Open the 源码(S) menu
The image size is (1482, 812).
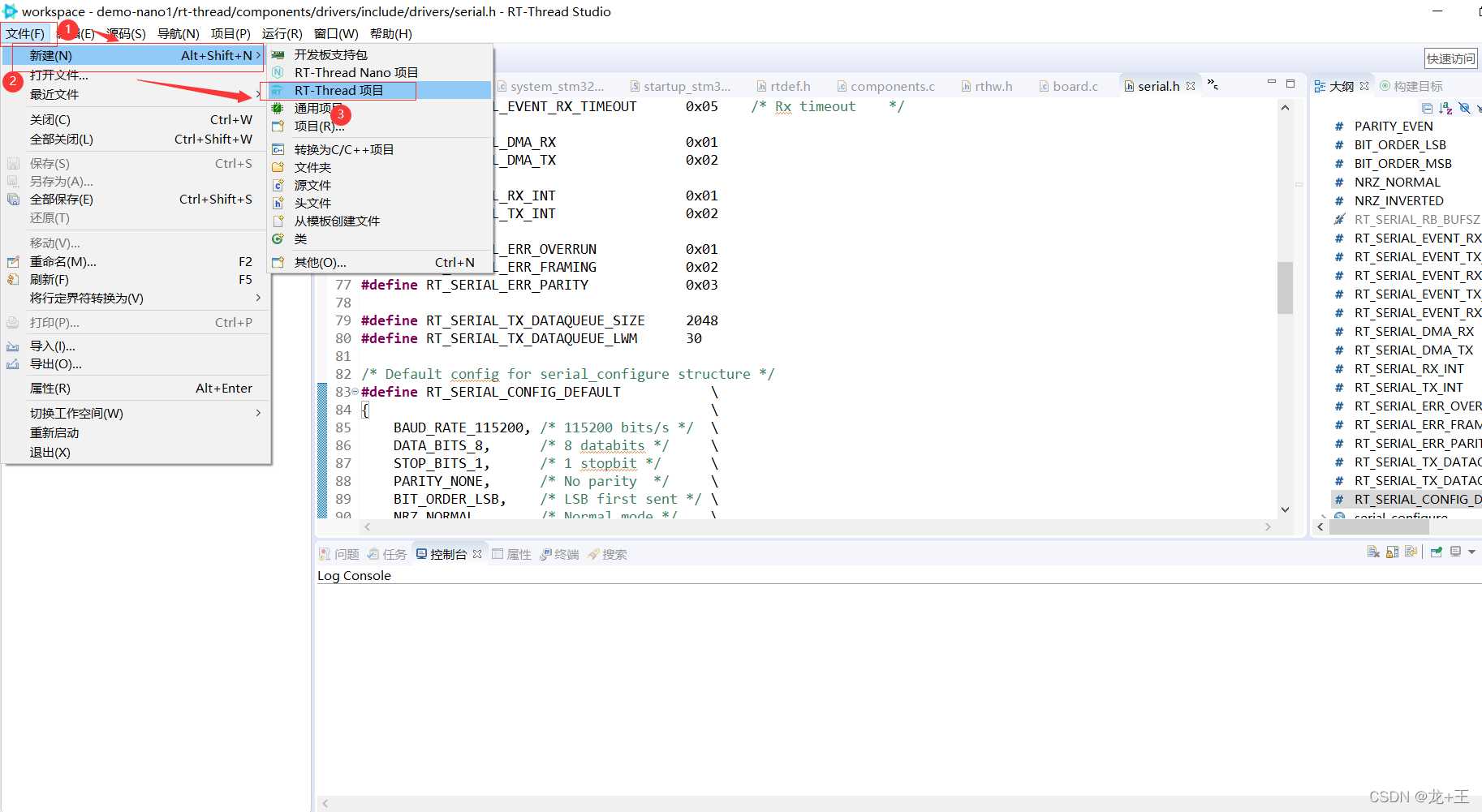pyautogui.click(x=127, y=33)
